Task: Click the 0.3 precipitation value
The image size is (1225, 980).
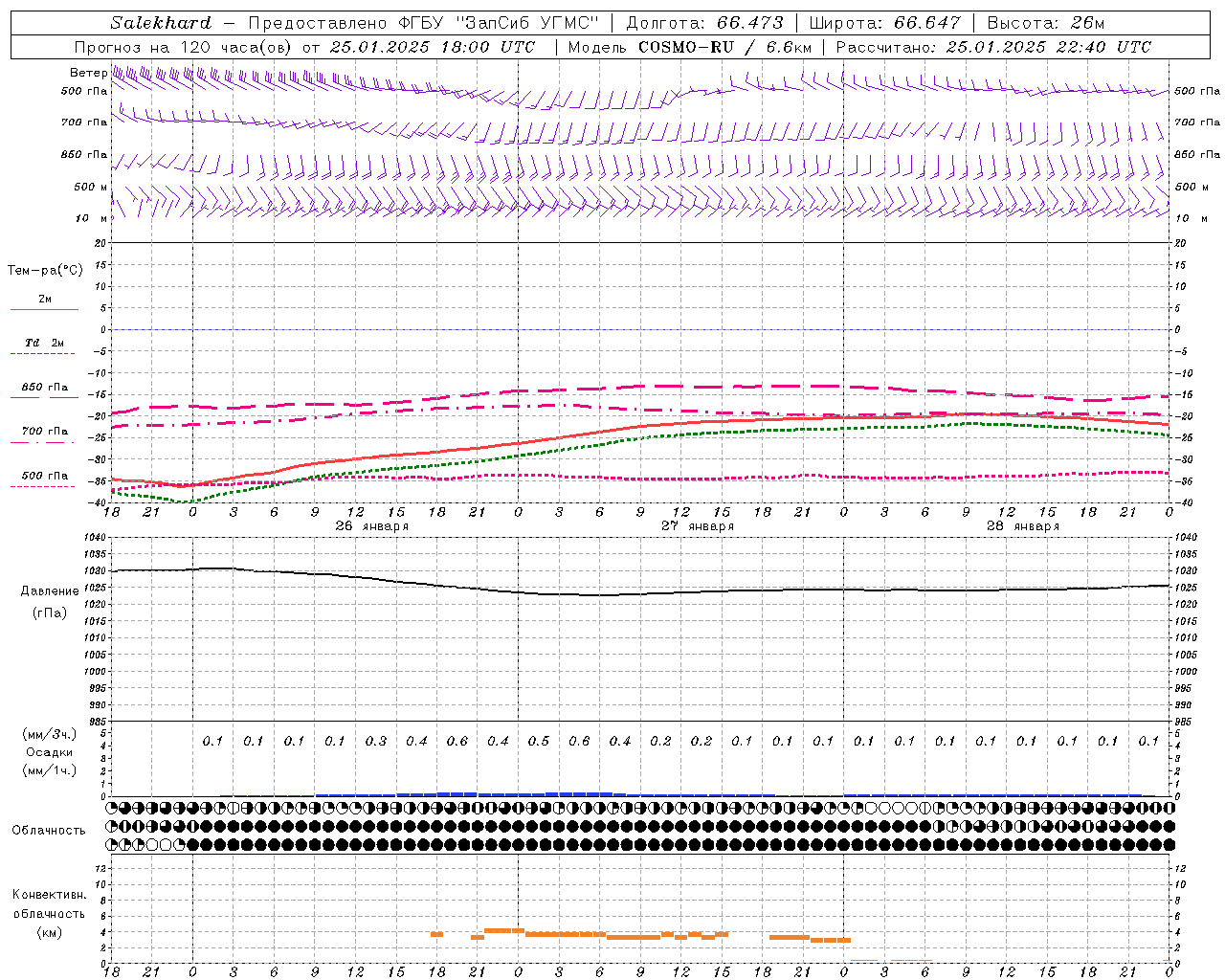Action: coord(376,742)
